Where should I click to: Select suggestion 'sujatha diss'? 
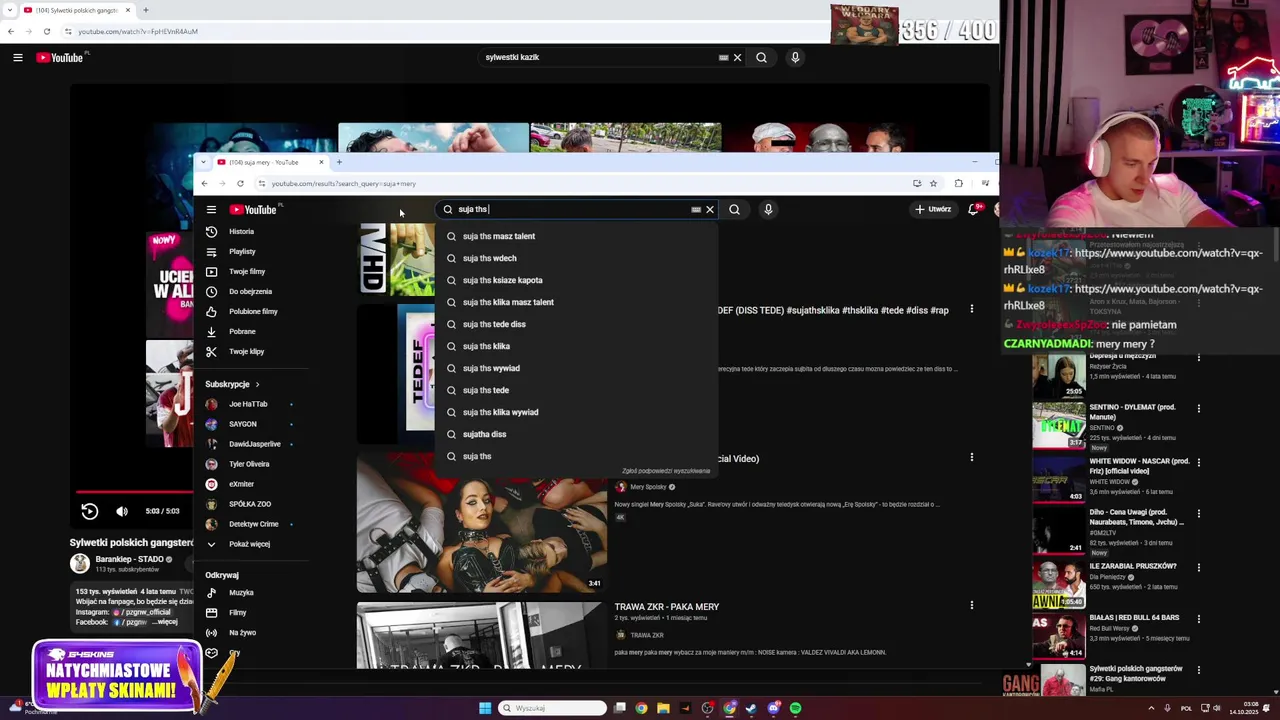[x=576, y=435]
